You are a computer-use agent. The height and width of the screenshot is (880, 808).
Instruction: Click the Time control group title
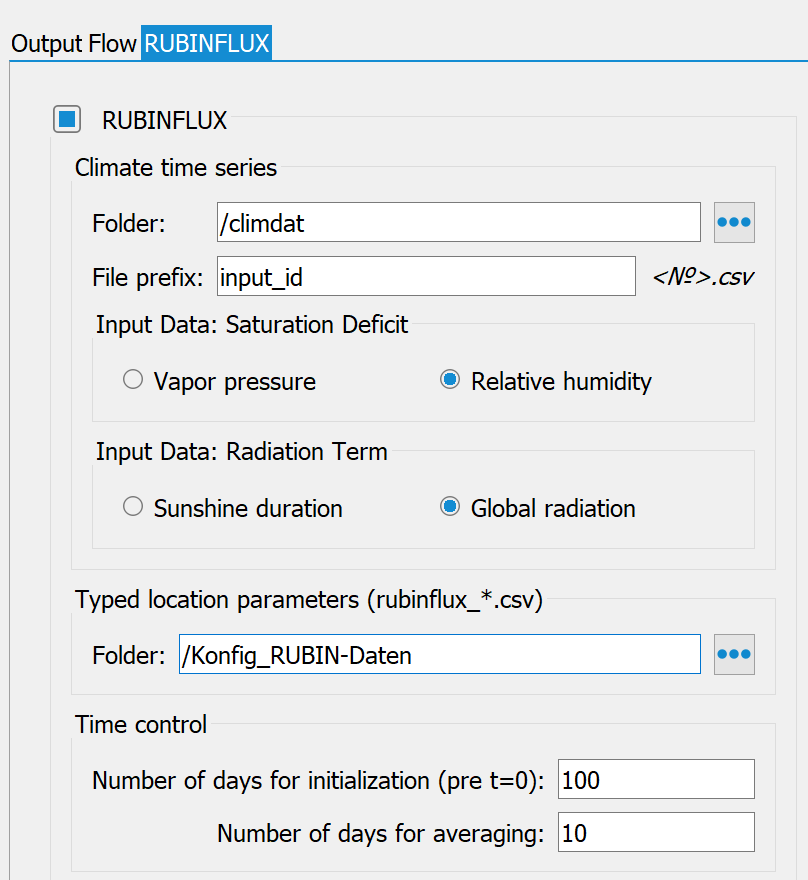tap(141, 724)
